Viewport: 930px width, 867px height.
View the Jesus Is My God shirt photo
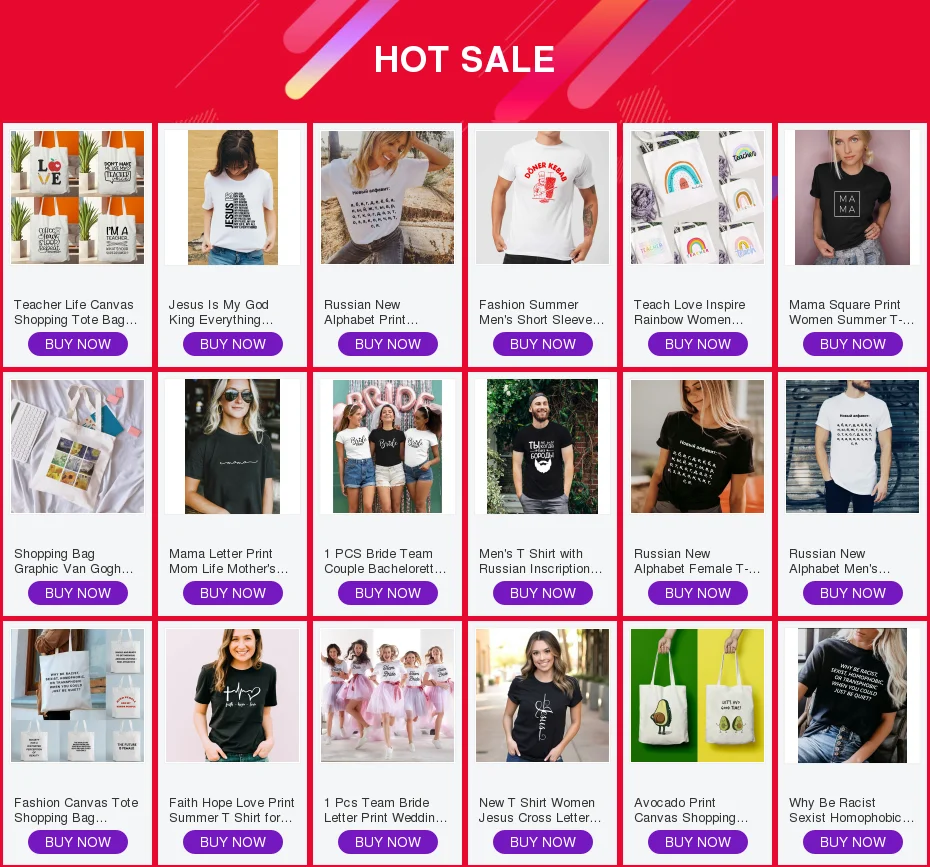pyautogui.click(x=232, y=197)
